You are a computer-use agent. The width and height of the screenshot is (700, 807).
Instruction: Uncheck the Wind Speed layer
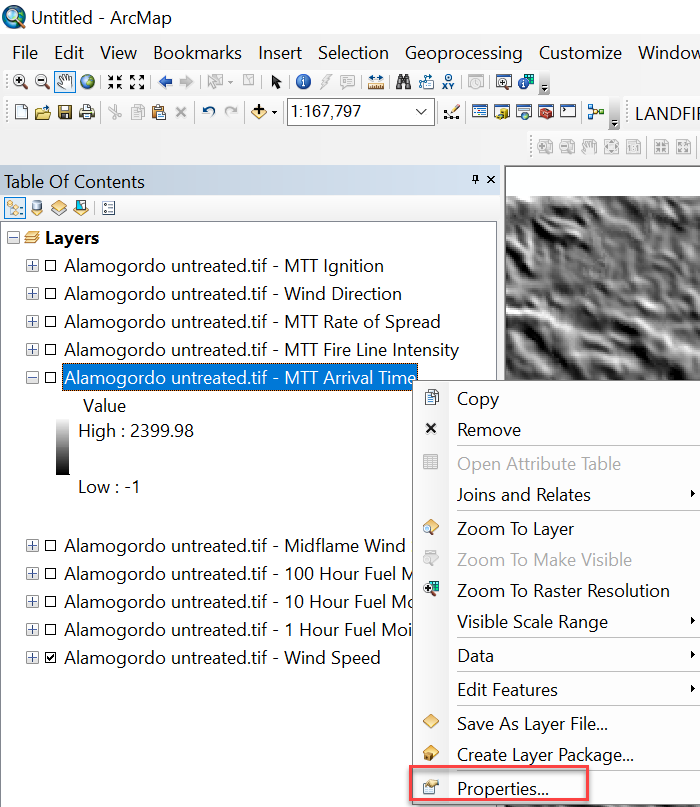tap(50, 658)
